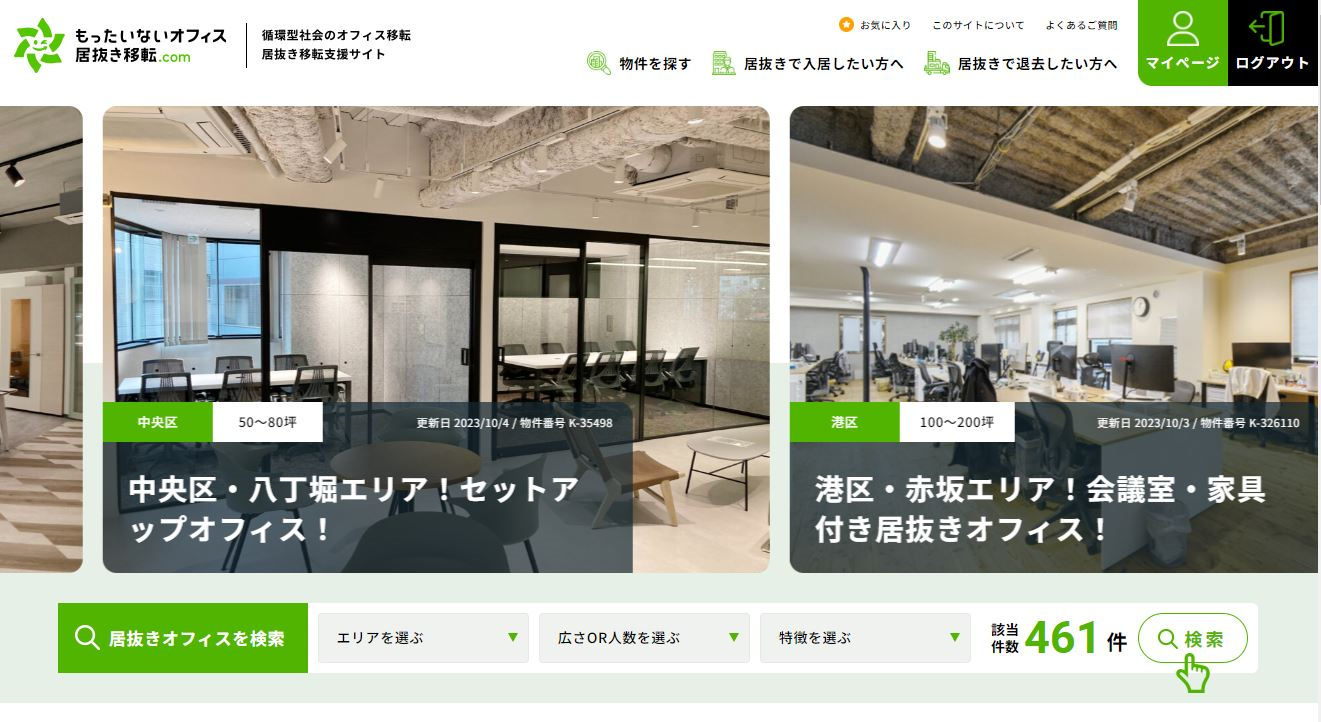This screenshot has width=1321, height=722.
Task: Click the もったいないオフィス green logo icon
Action: click(39, 45)
